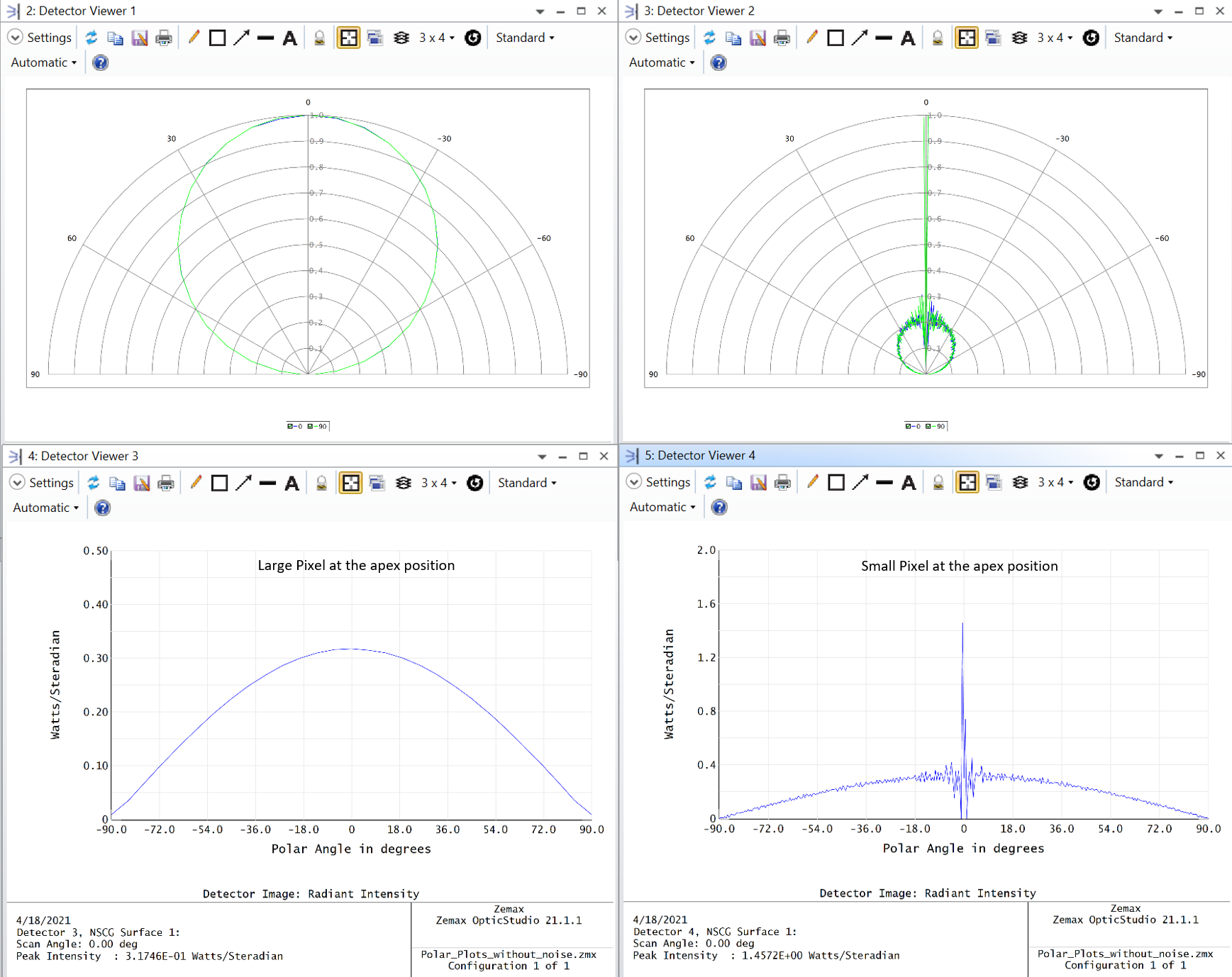Select rectangle draw tool in Detector Viewer 1
The image size is (1232, 977).
[218, 38]
